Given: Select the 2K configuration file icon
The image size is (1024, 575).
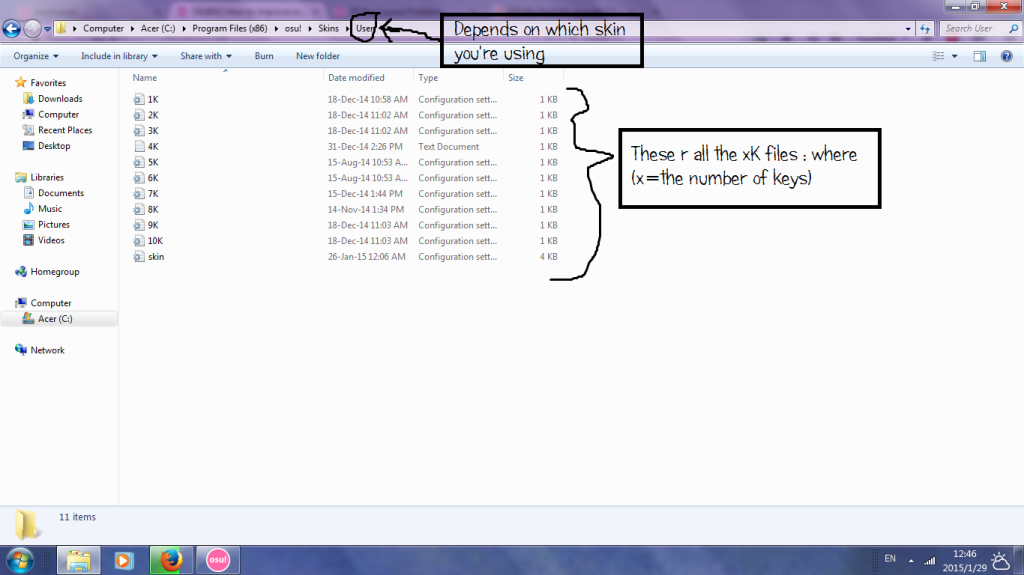Looking at the screenshot, I should 139,115.
